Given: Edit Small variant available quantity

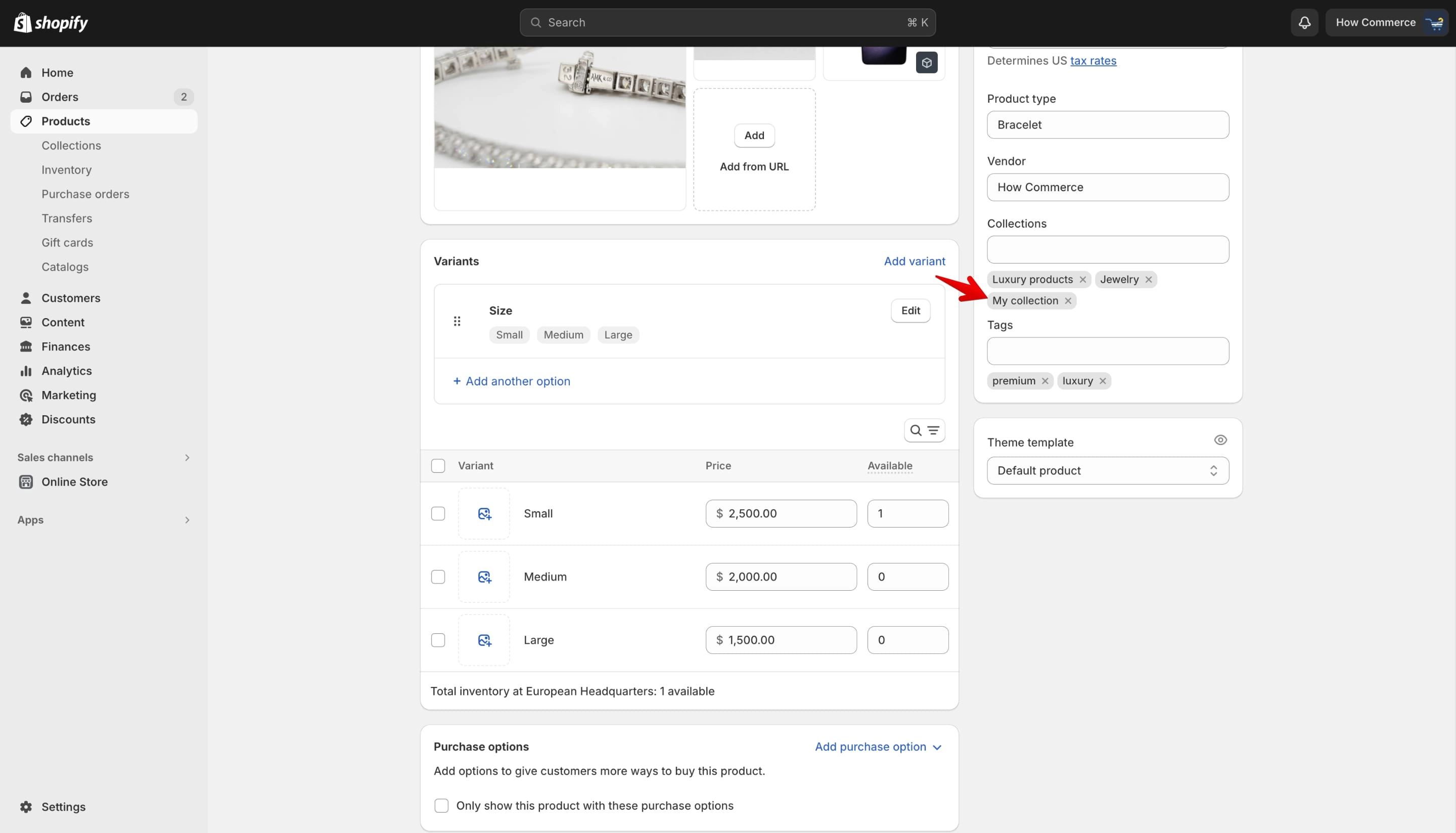Looking at the screenshot, I should (x=907, y=514).
